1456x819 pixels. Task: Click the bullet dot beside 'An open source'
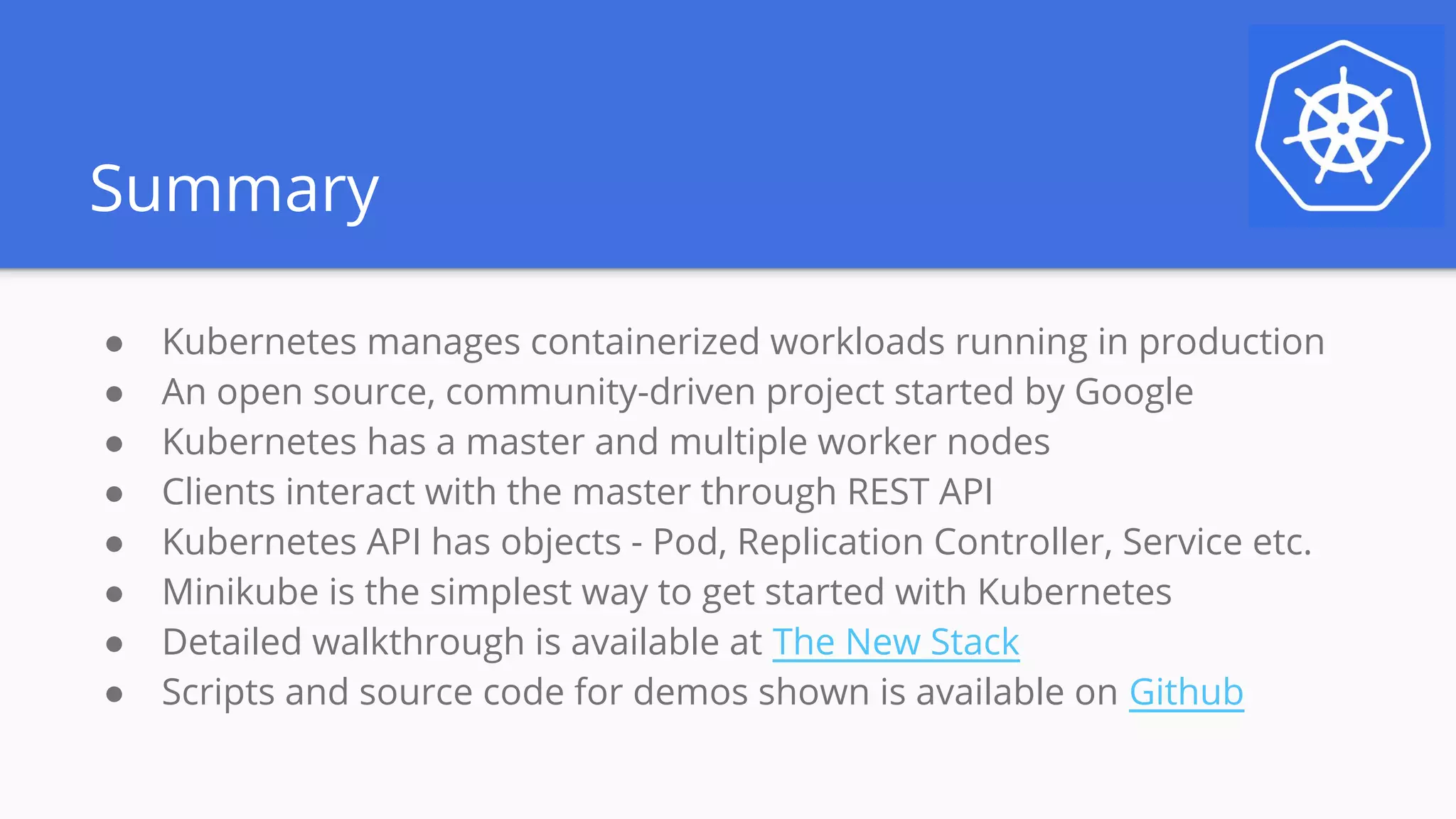point(114,394)
